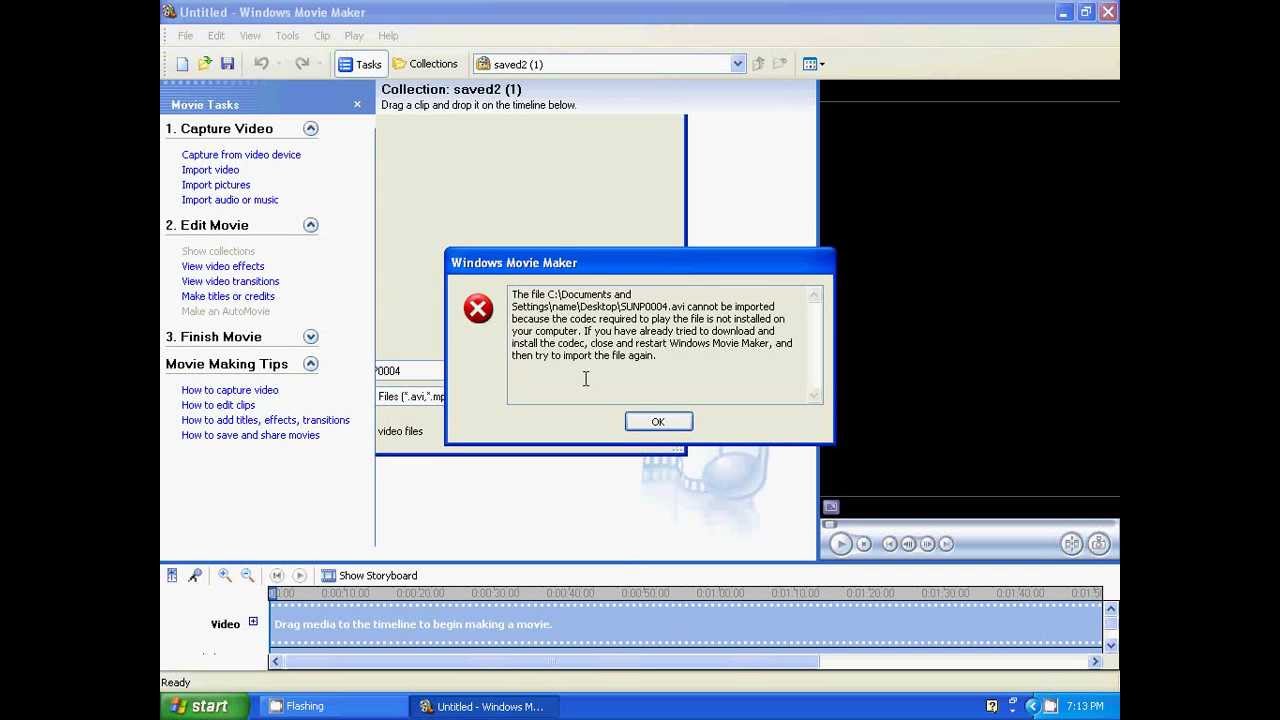Click the Undo arrow icon
Image resolution: width=1280 pixels, height=720 pixels.
[x=261, y=64]
